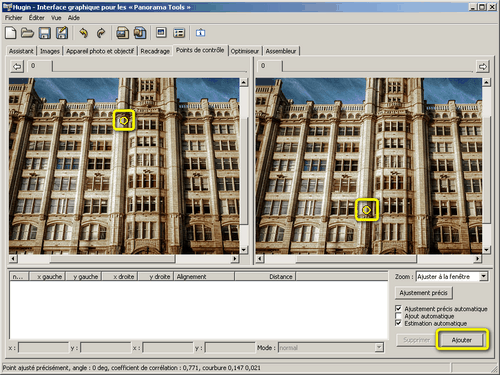Show next image with the right arrow button
Screen dimensions: 500x375
[x=483, y=67]
